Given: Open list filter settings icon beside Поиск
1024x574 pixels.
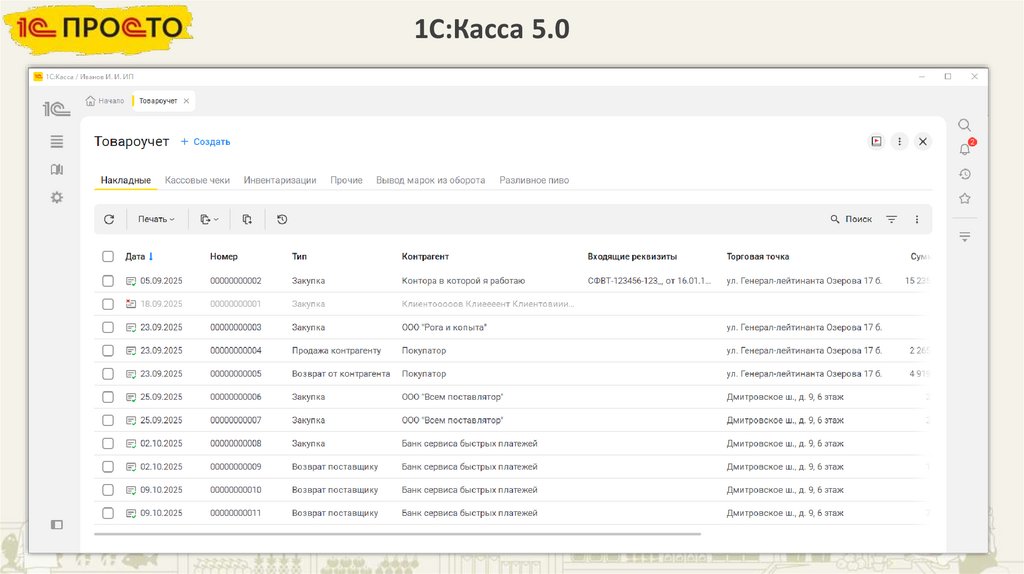Looking at the screenshot, I should (x=891, y=219).
